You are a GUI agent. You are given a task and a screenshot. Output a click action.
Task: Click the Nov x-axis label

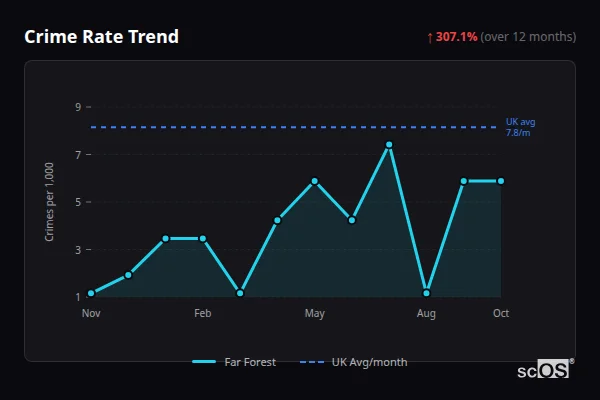91,313
